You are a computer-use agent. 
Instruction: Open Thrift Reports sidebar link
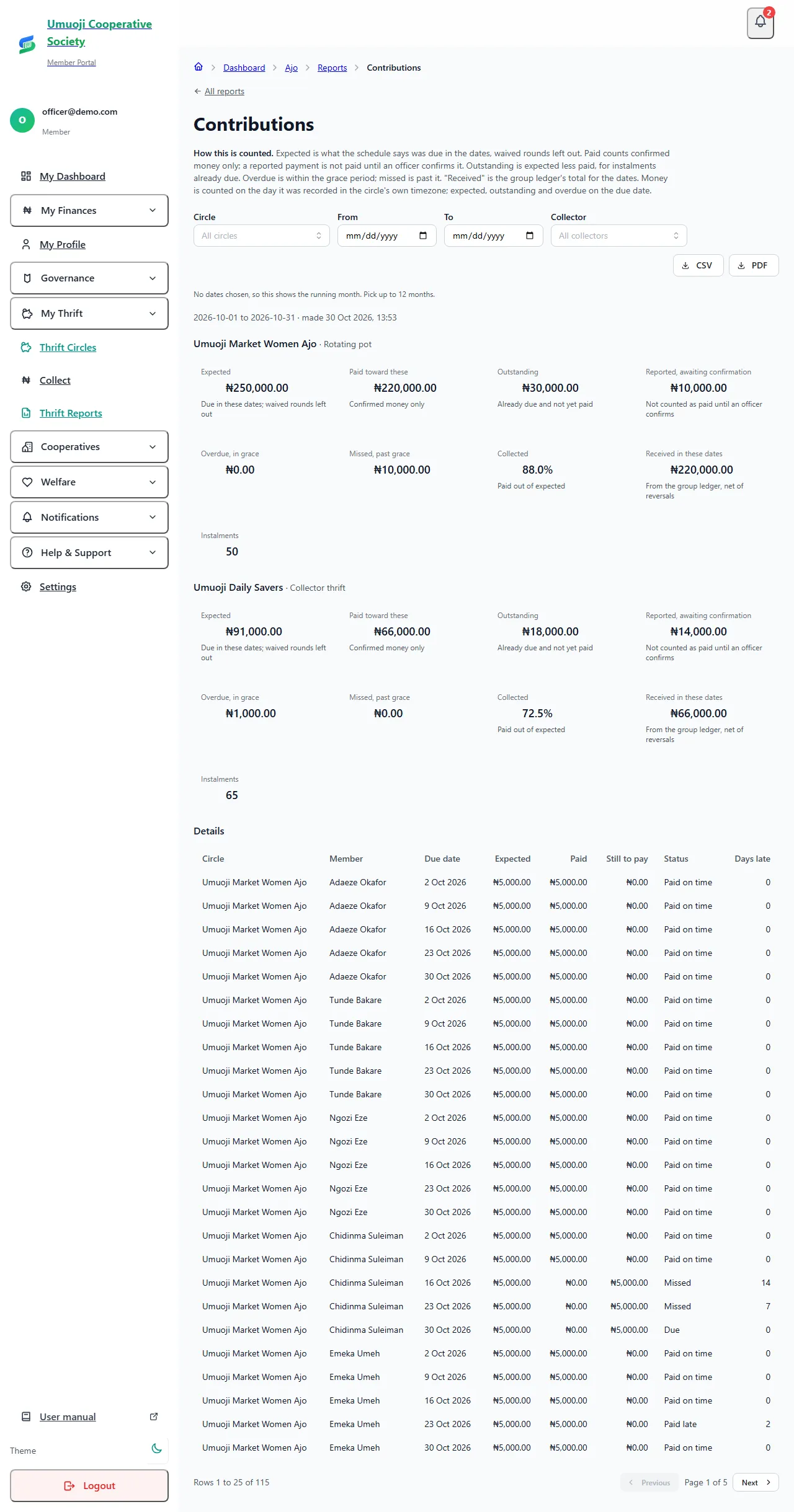pos(71,413)
